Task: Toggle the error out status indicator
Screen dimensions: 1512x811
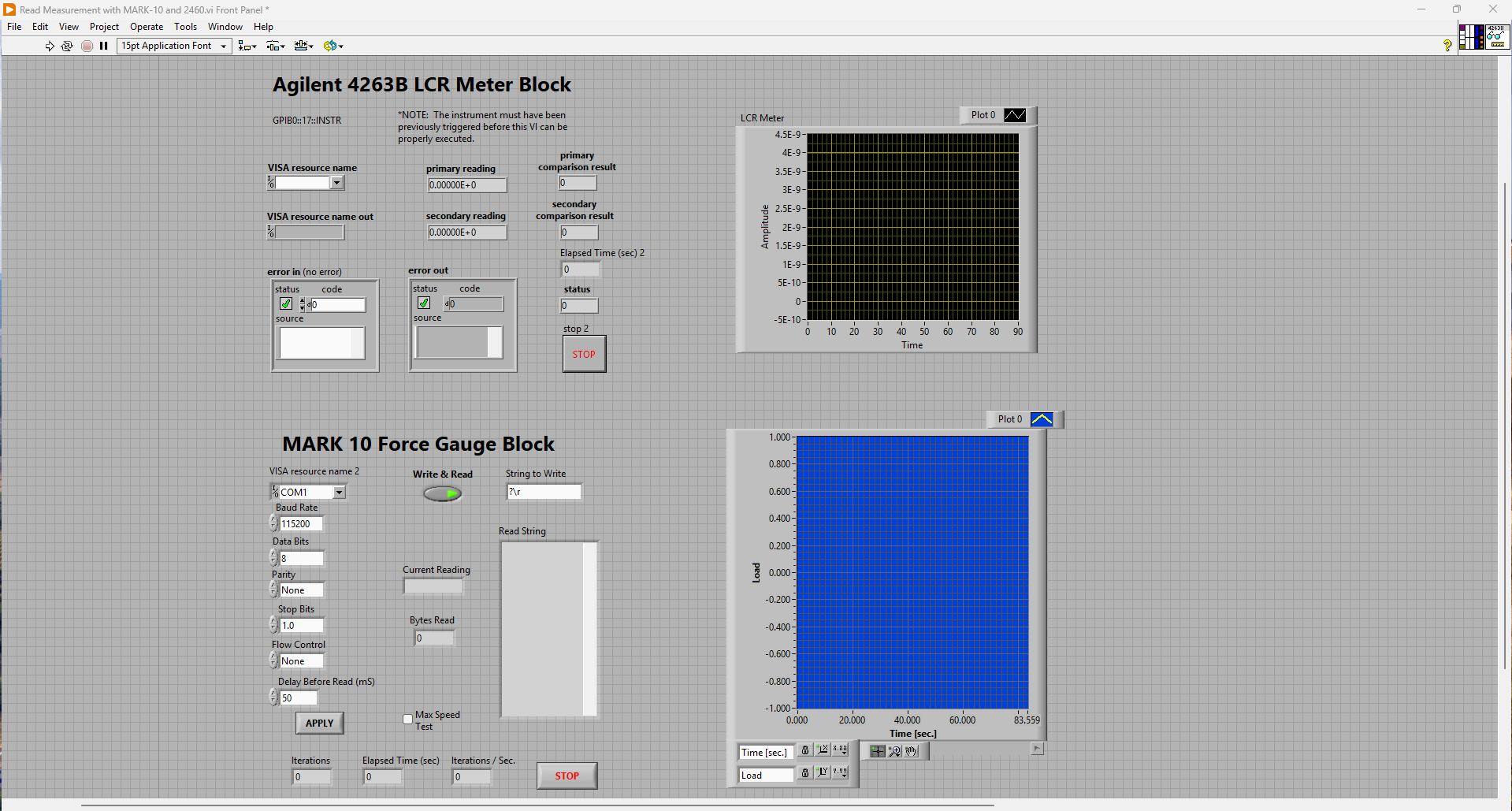Action: click(424, 303)
